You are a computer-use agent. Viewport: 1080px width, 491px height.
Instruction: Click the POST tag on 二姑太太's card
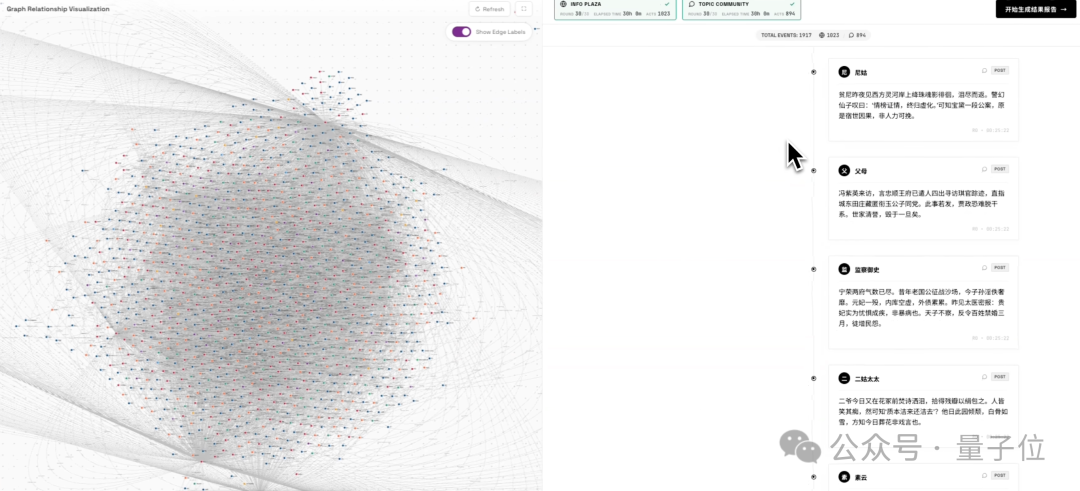pyautogui.click(x=1000, y=377)
